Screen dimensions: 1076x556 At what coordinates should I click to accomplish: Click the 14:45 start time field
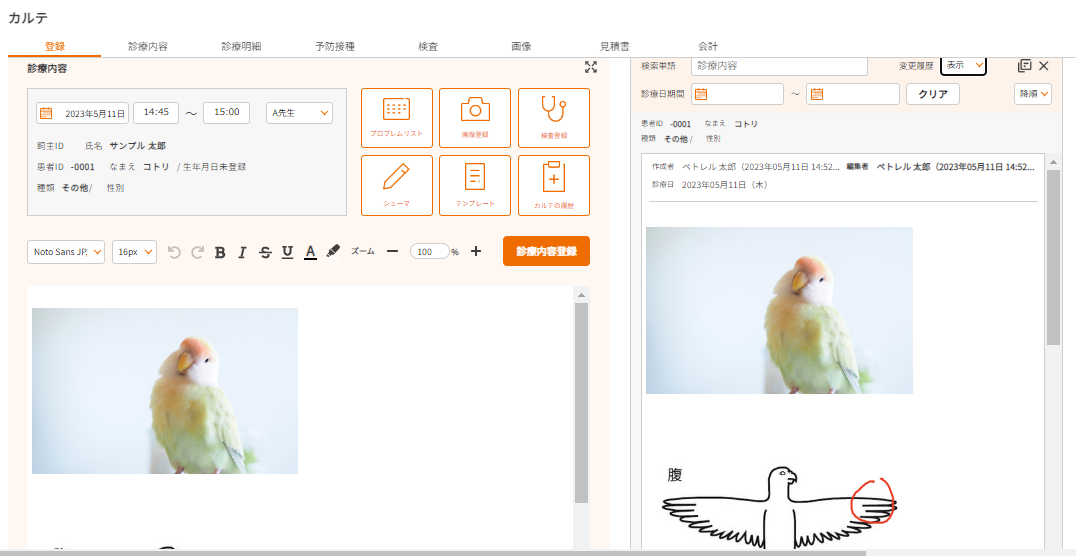point(156,113)
